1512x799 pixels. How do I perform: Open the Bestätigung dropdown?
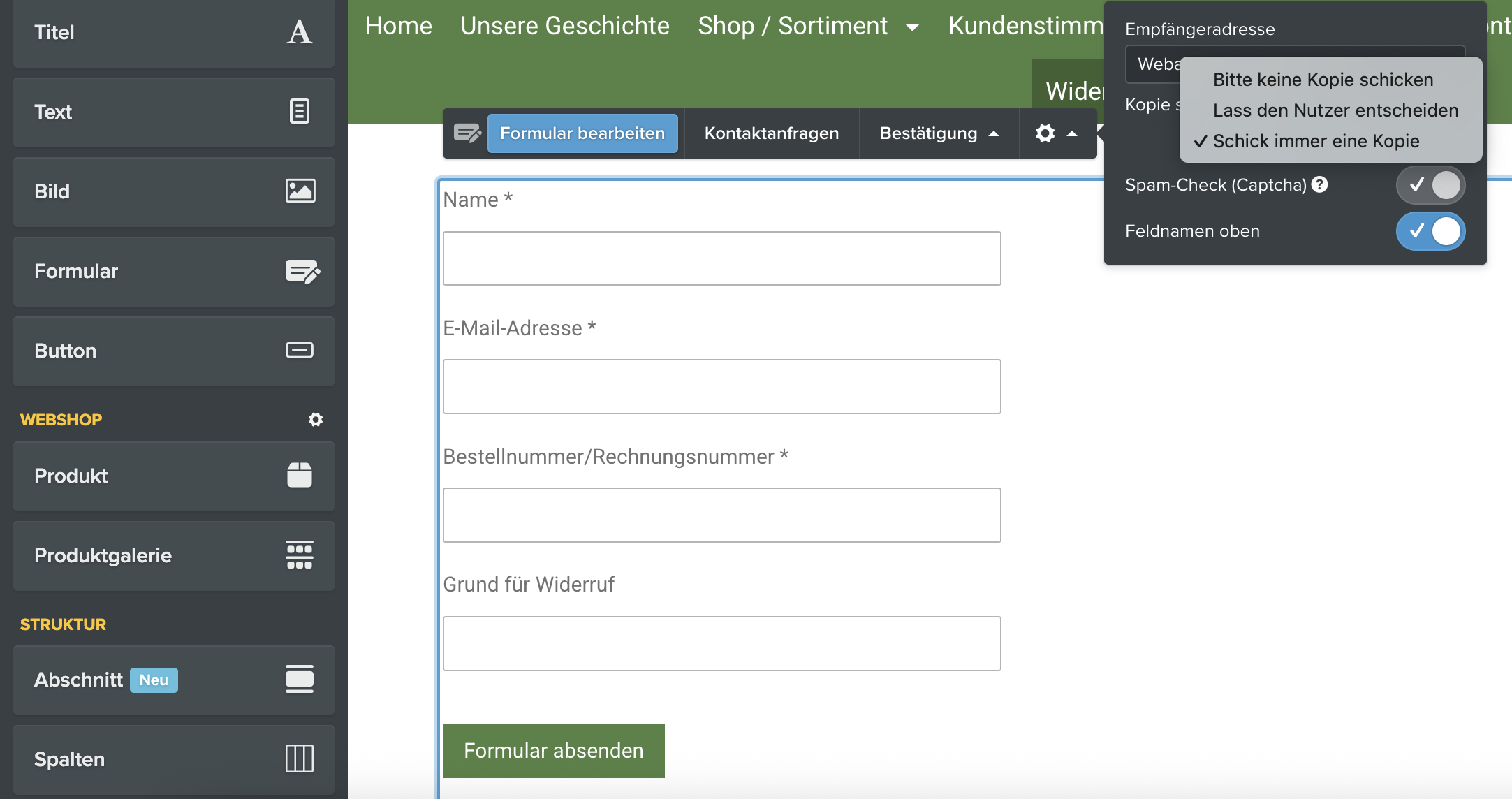coord(939,133)
